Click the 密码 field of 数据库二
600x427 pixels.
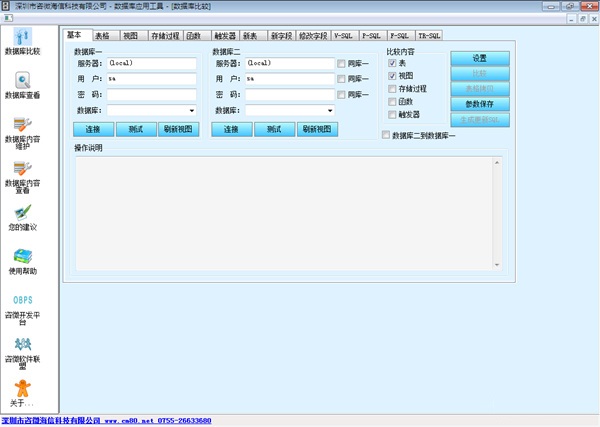coord(290,94)
